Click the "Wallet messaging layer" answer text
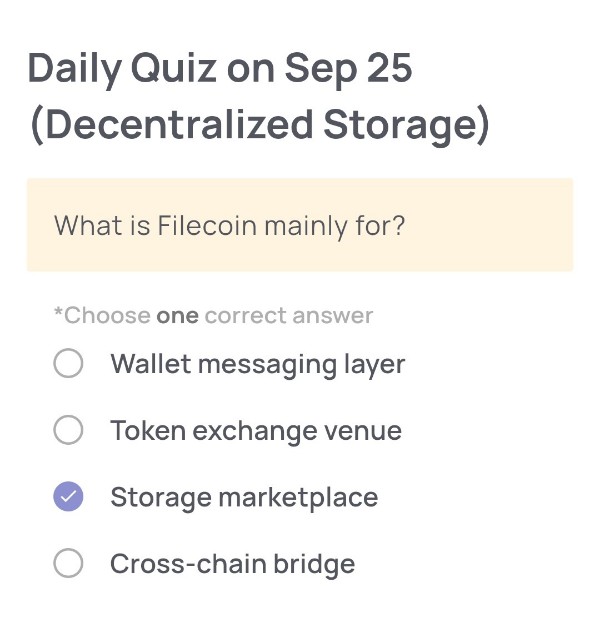This screenshot has width=600, height=638. [x=257, y=364]
